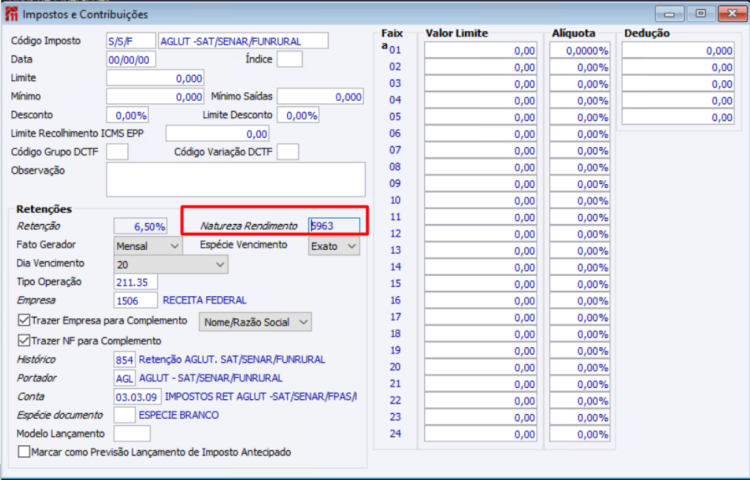The image size is (750, 480).
Task: Enable Marcar como Previsão Lançamento checkbox
Action: point(23,452)
